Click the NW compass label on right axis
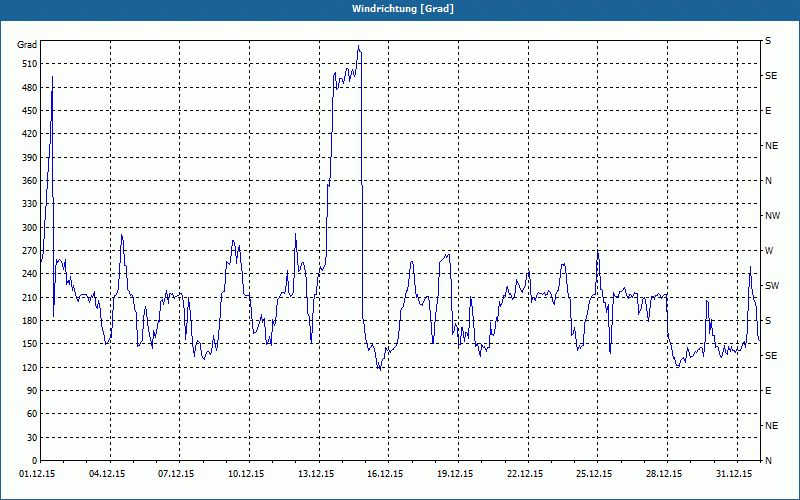The image size is (800, 500). [x=772, y=216]
